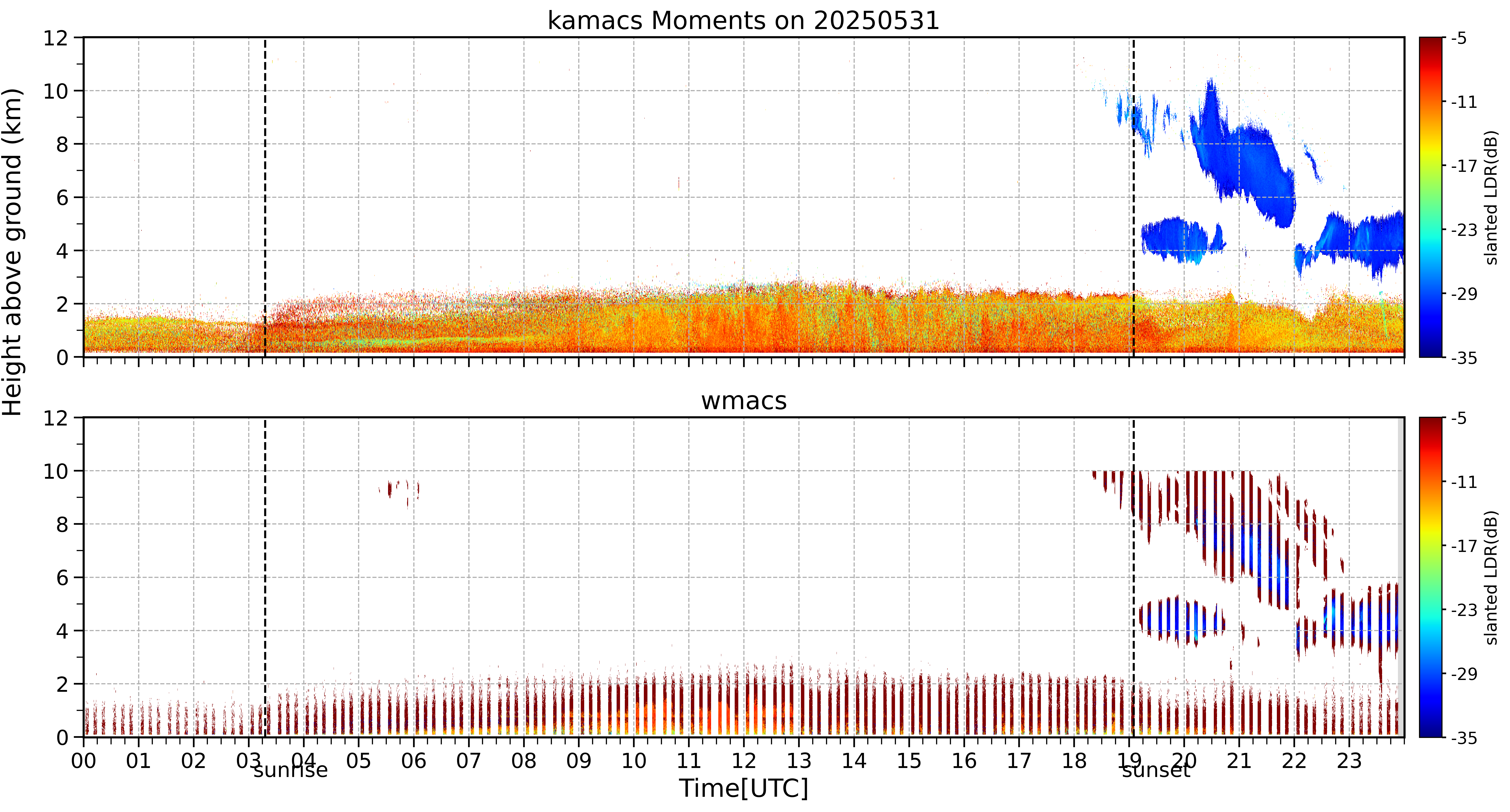
Task: Click the sunset dashed line in wmacs panel
Action: tap(1134, 577)
